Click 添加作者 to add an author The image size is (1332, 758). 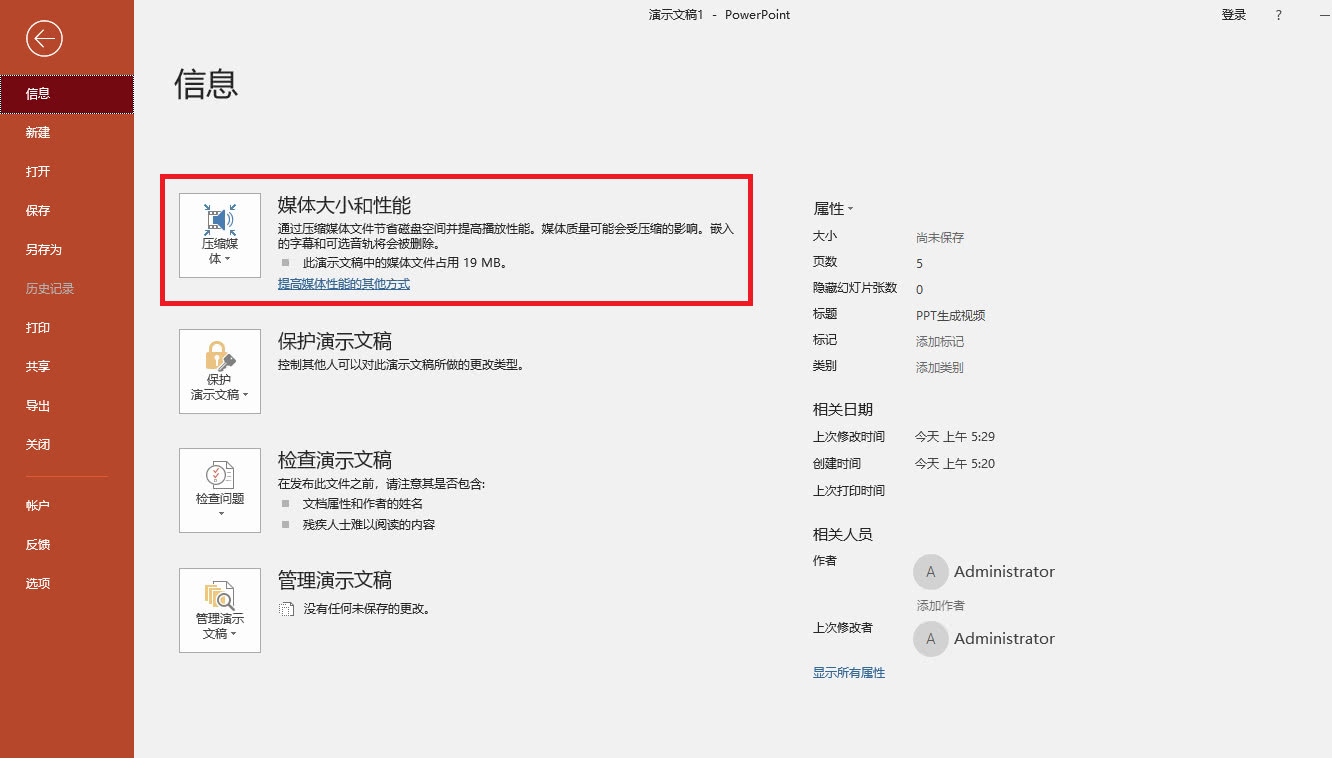click(941, 606)
